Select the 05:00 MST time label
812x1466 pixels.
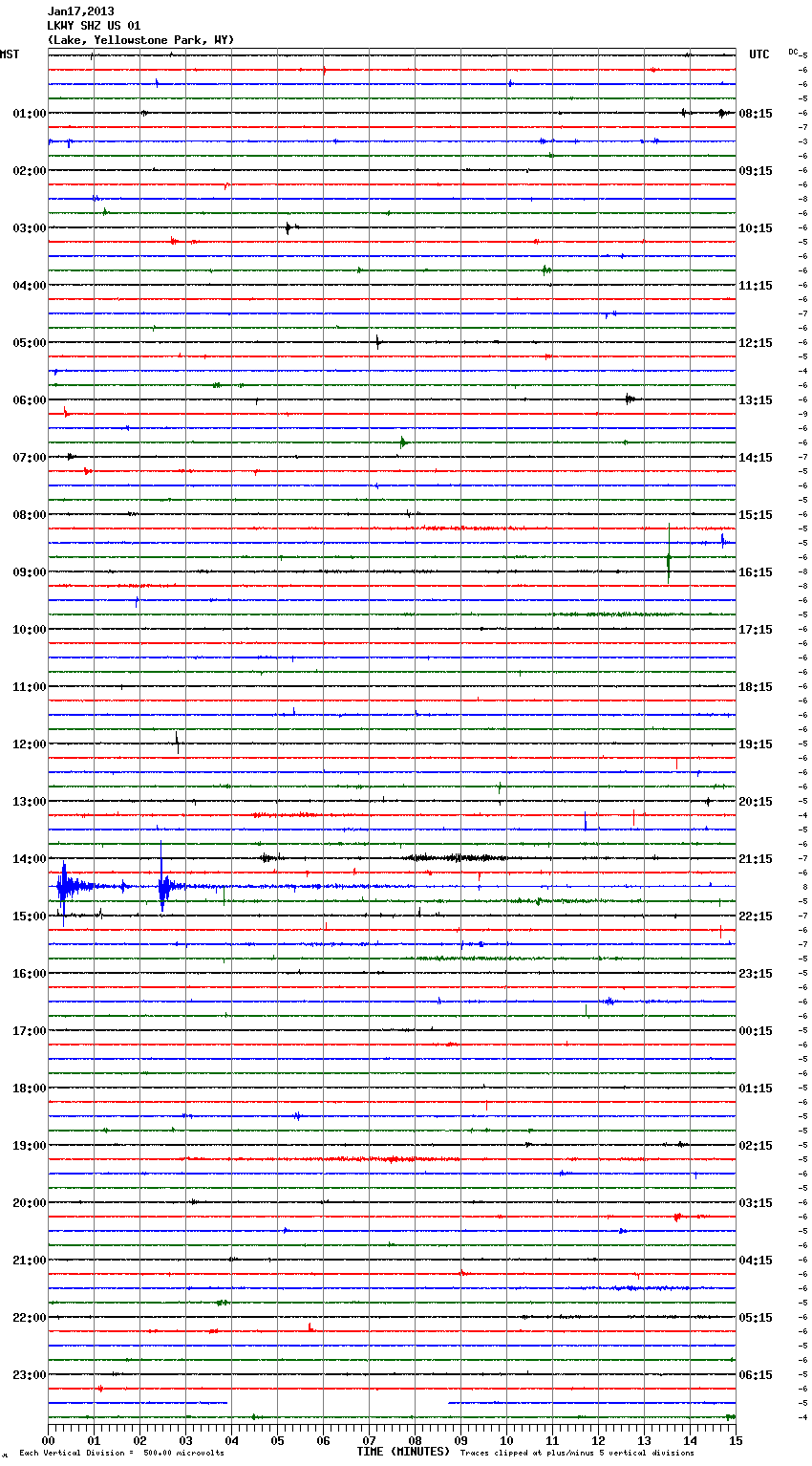click(30, 343)
